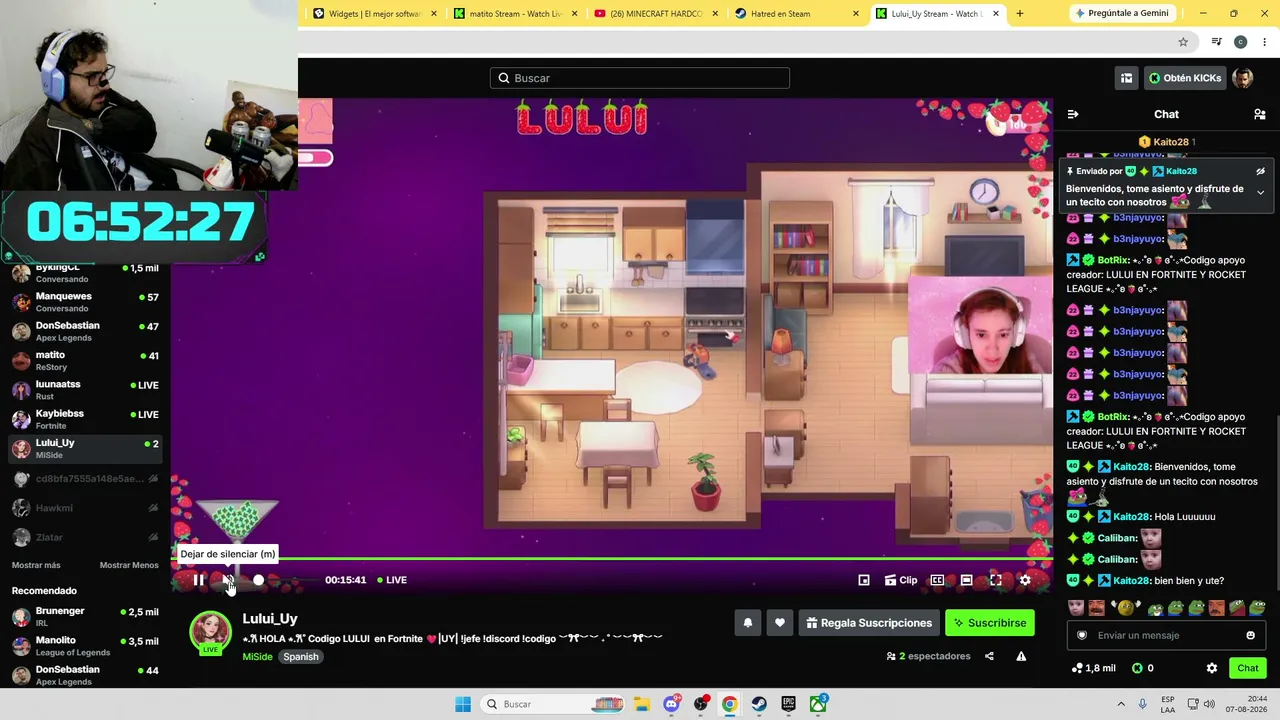Viewport: 1280px width, 720px height.
Task: Open Epic Games Launcher from taskbar
Action: coord(788,704)
